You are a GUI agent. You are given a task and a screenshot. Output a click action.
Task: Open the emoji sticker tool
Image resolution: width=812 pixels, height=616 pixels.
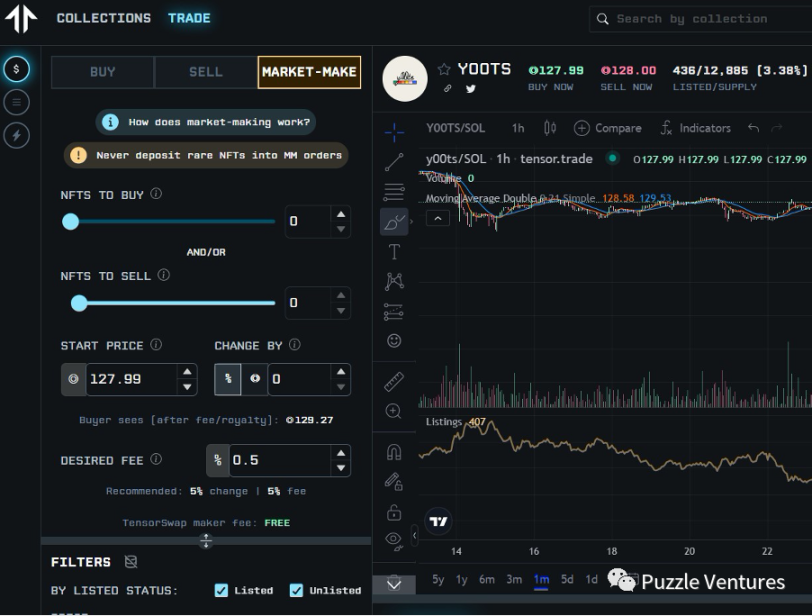[394, 341]
